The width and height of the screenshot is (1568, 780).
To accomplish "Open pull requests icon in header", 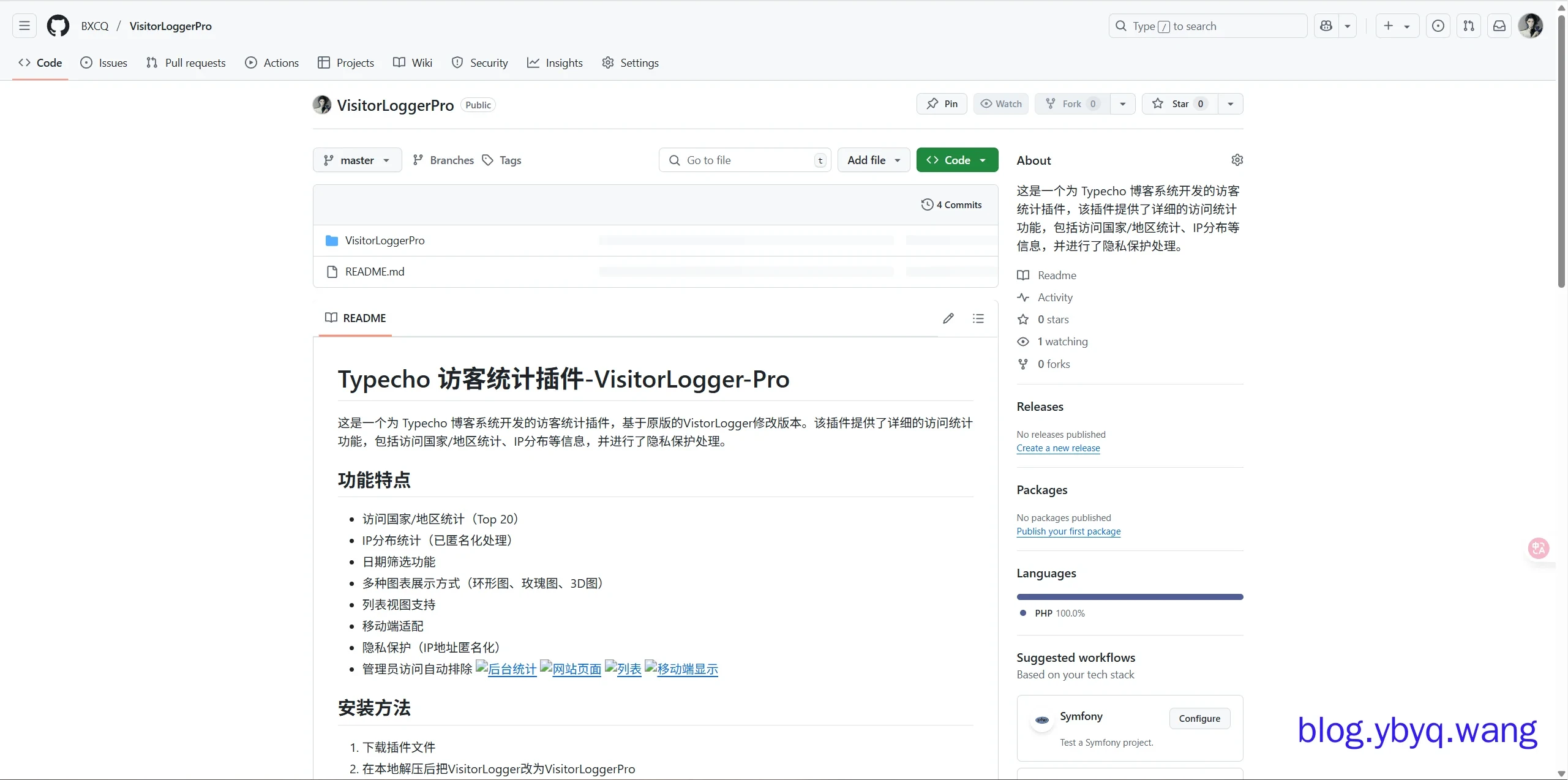I will 1469,26.
